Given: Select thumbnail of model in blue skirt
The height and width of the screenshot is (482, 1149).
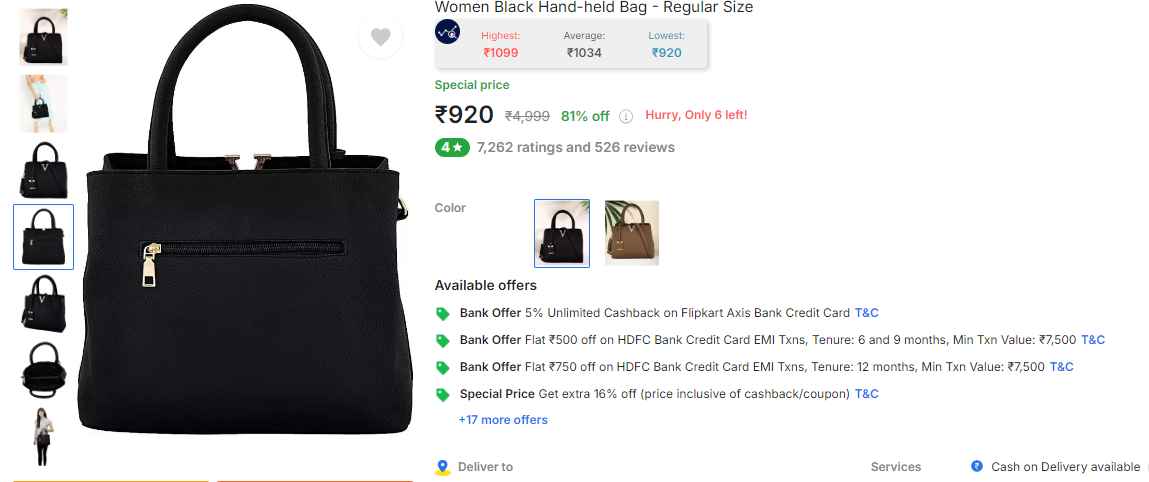Looking at the screenshot, I should (x=43, y=103).
